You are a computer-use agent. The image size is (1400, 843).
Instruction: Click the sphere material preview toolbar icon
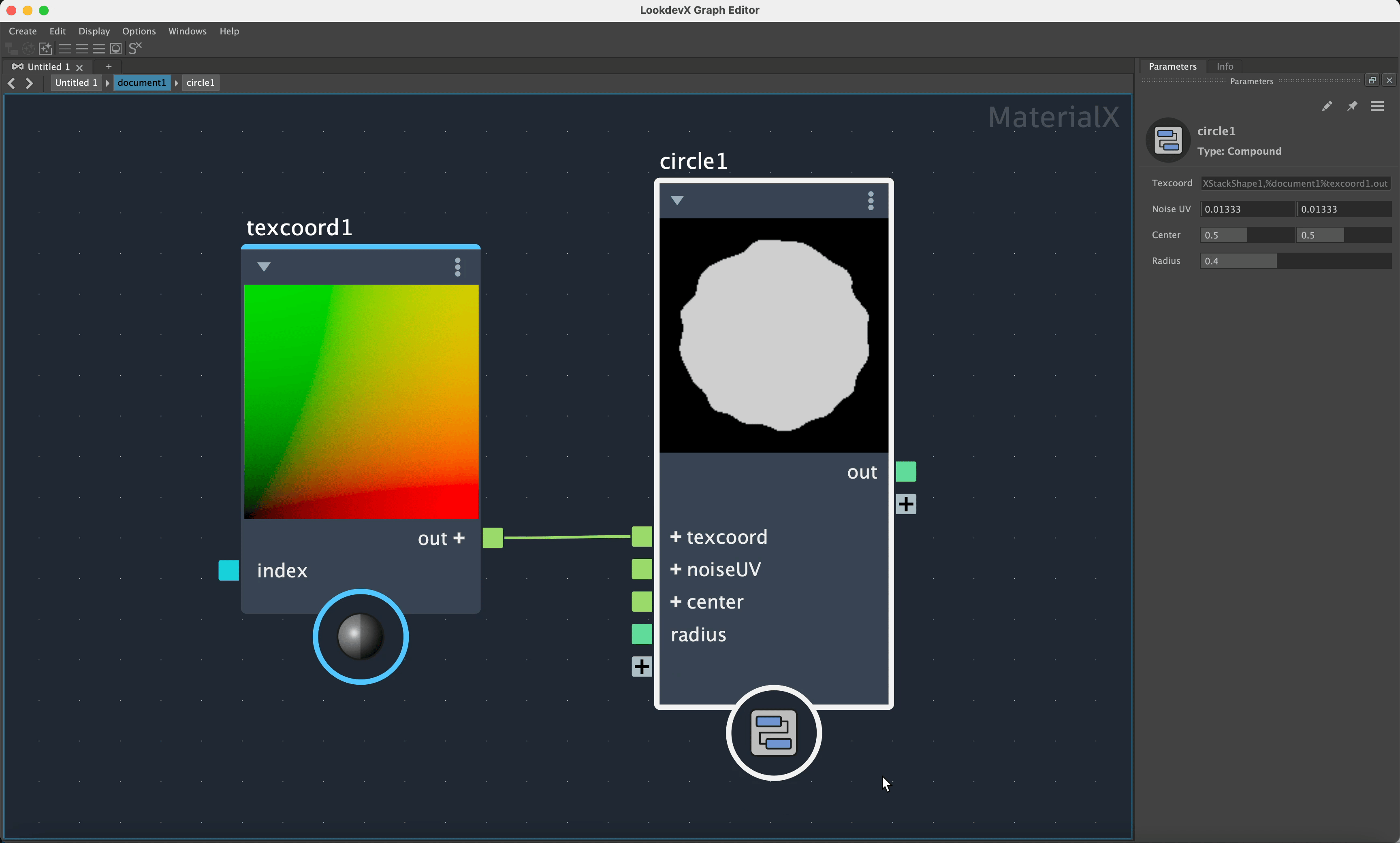coord(116,48)
